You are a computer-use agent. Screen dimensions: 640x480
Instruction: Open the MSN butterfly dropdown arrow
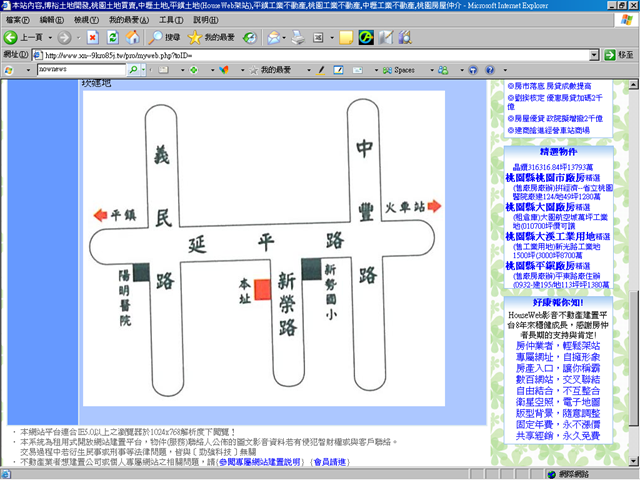[242, 70]
